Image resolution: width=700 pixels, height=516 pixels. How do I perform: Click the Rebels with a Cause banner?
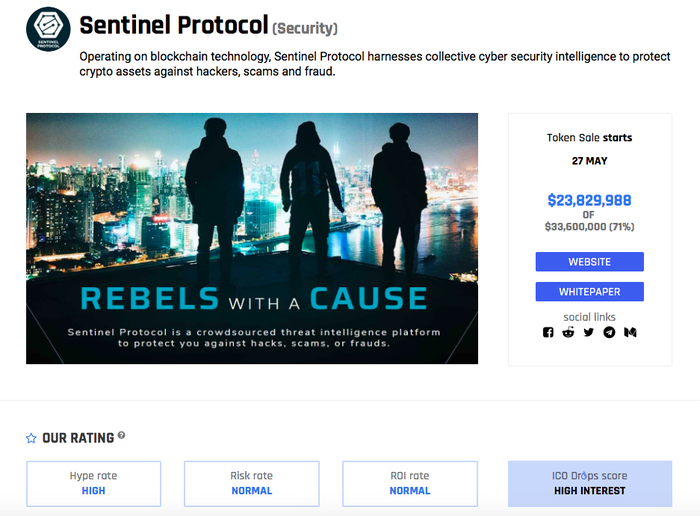[x=252, y=238]
